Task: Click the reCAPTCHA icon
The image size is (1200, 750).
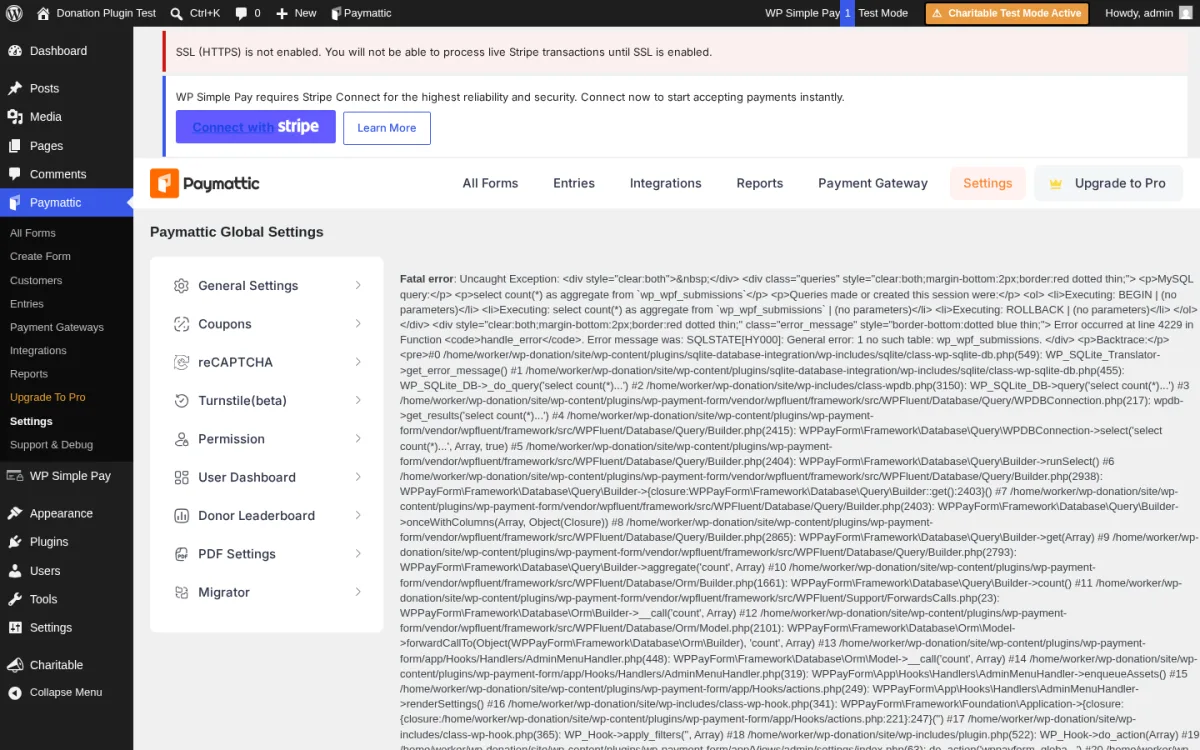Action: click(x=181, y=362)
